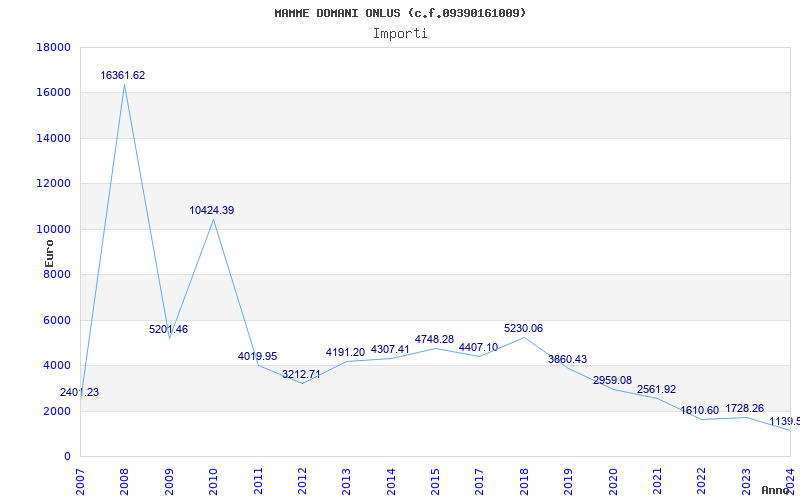Click the Euro y-axis title

[49, 253]
